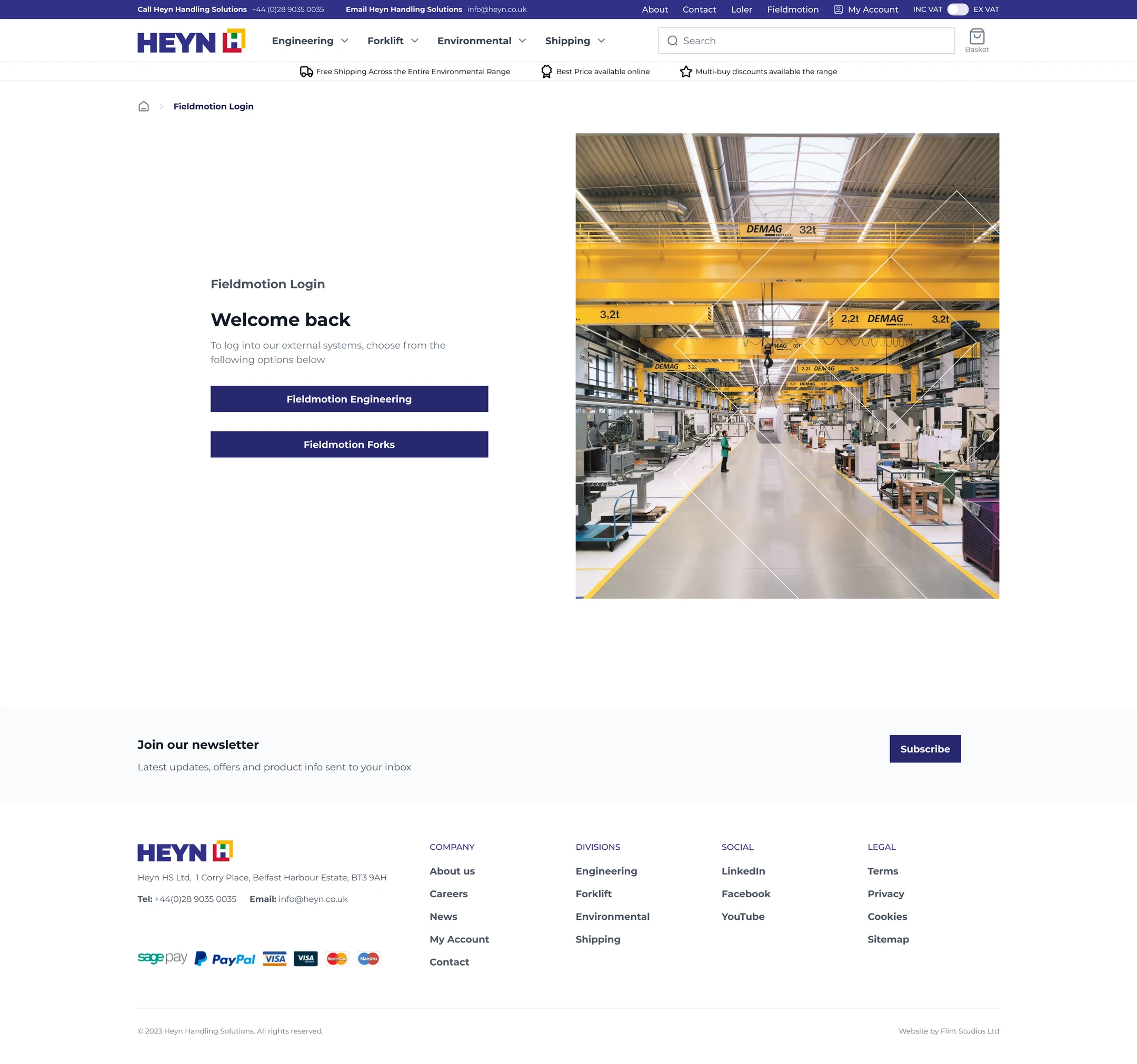Screen dimensions: 1137x1064
Task: Click the Fieldmotion Engineering button
Action: coord(349,399)
